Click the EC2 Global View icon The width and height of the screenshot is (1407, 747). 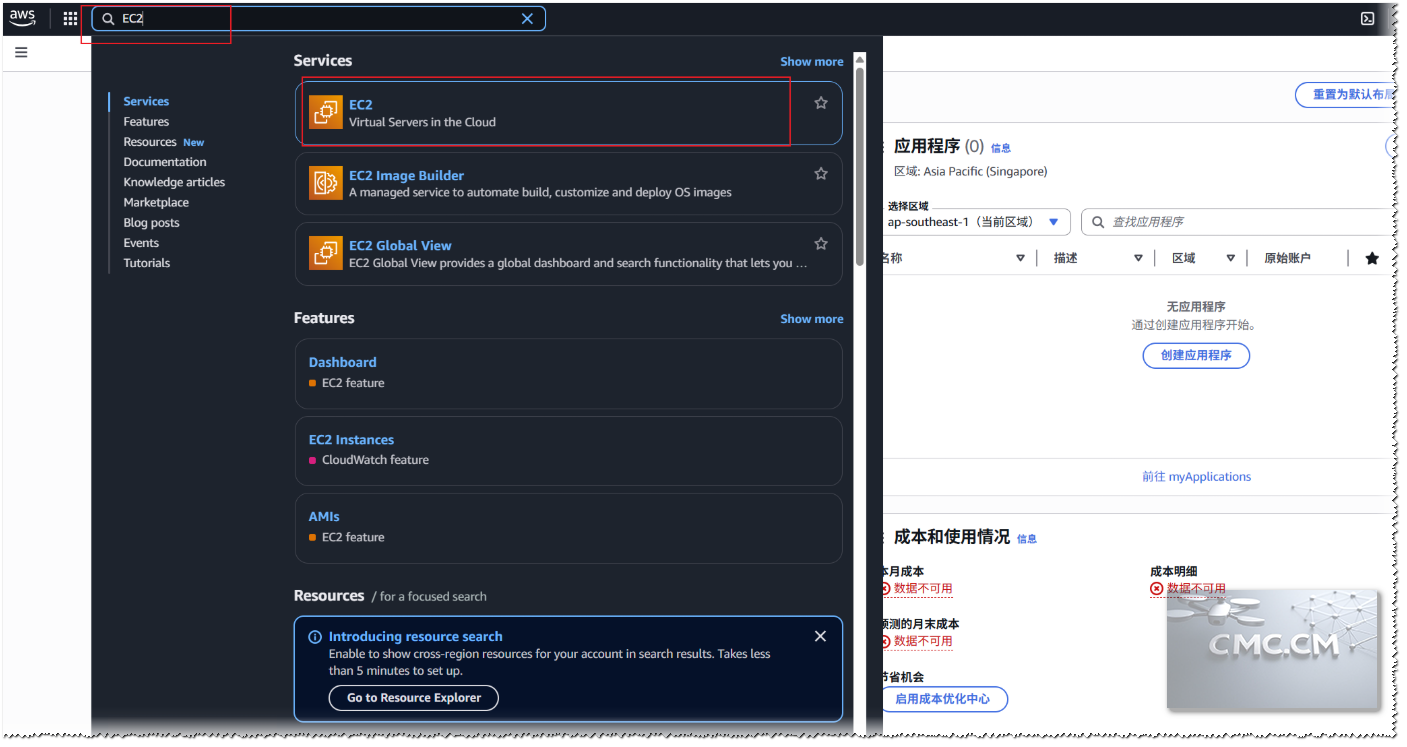coord(325,254)
